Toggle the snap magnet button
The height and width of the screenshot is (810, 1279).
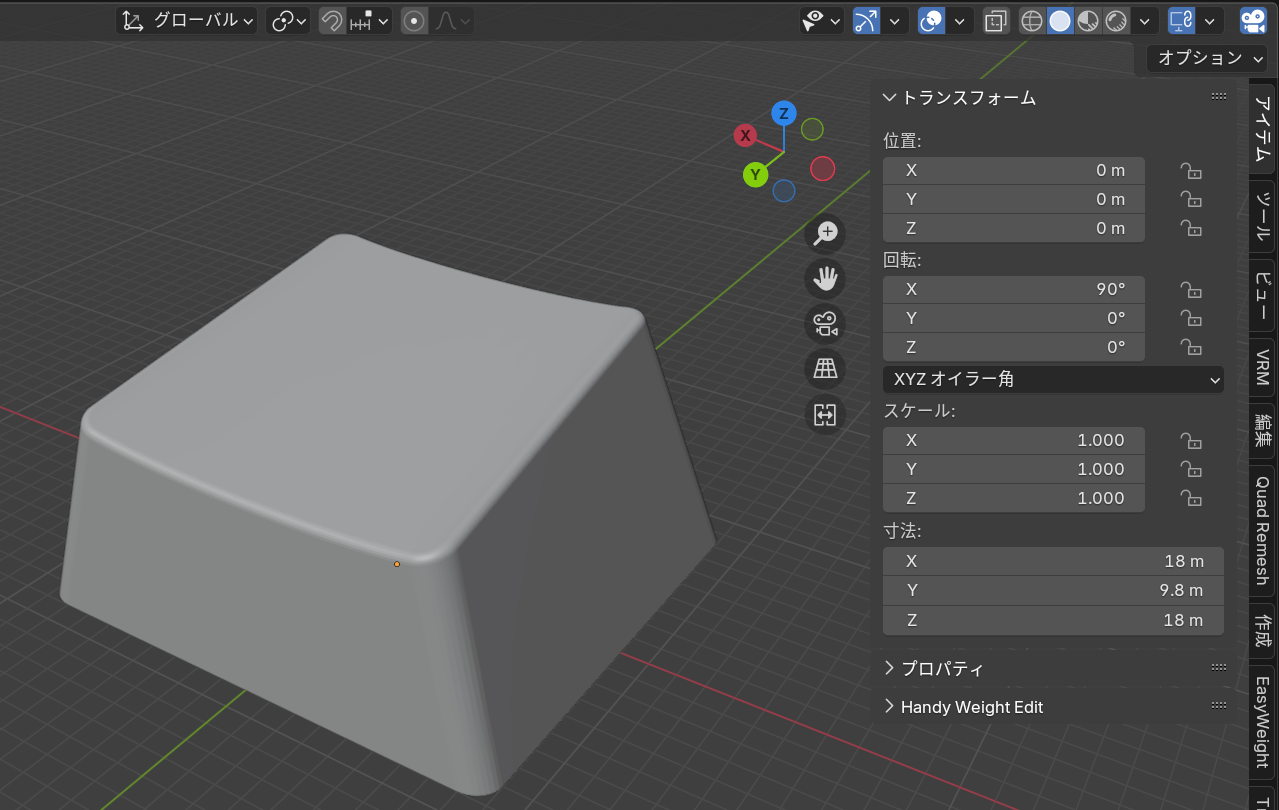[x=332, y=21]
